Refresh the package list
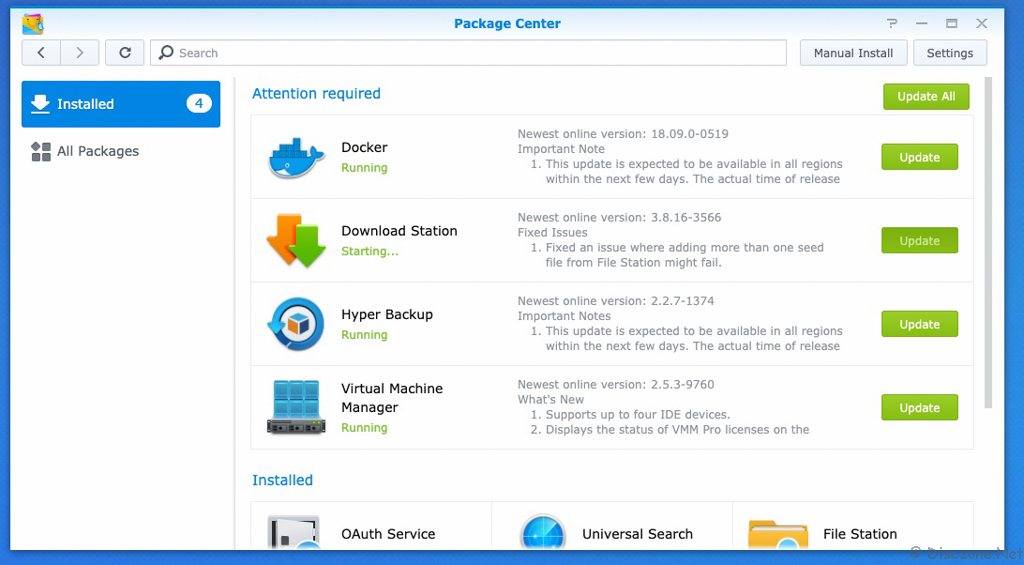Screen dimensions: 1024x565 [x=125, y=53]
